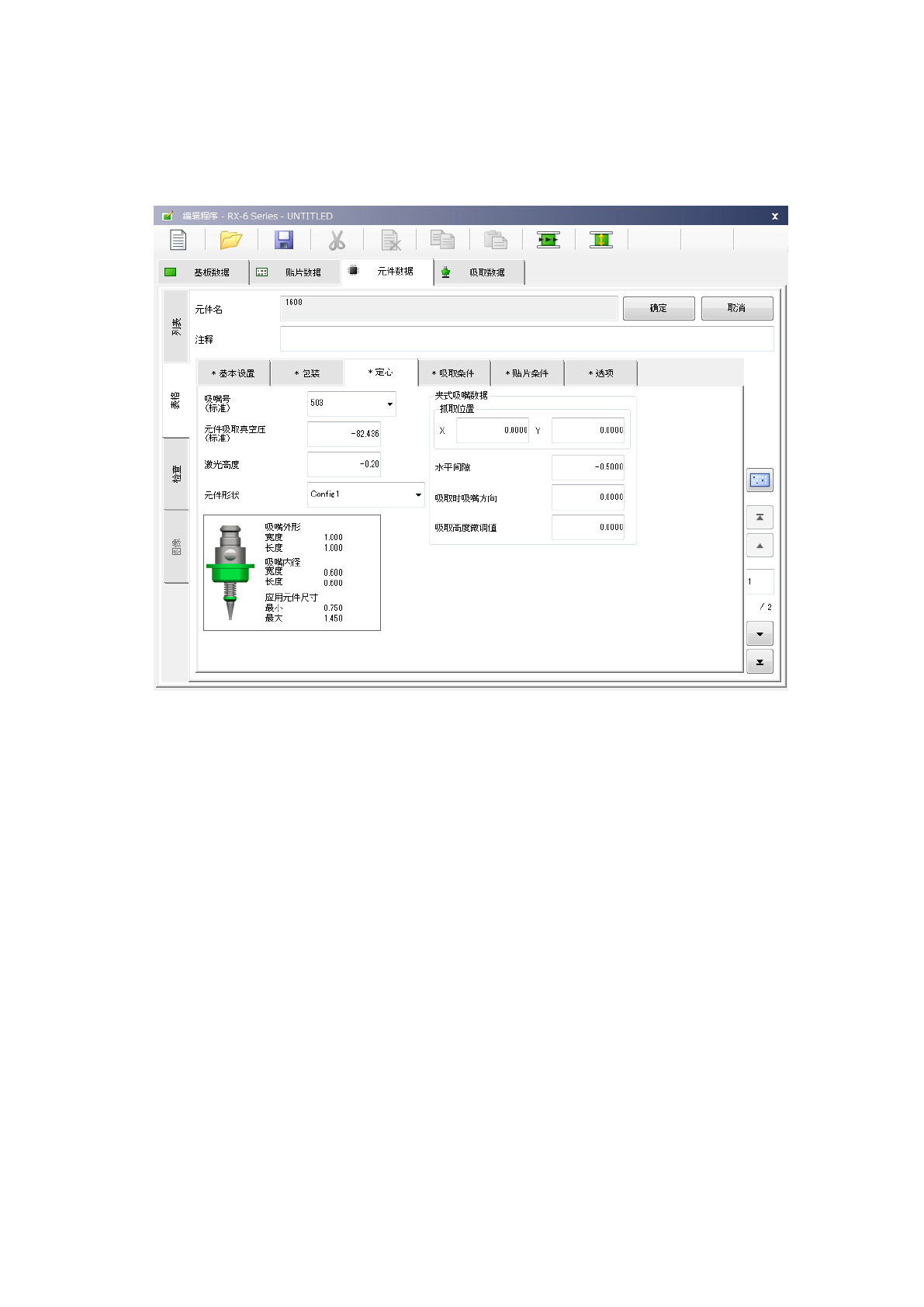Open the 贴片条件 sub-tab
Screen dimensions: 924x1307
528,373
